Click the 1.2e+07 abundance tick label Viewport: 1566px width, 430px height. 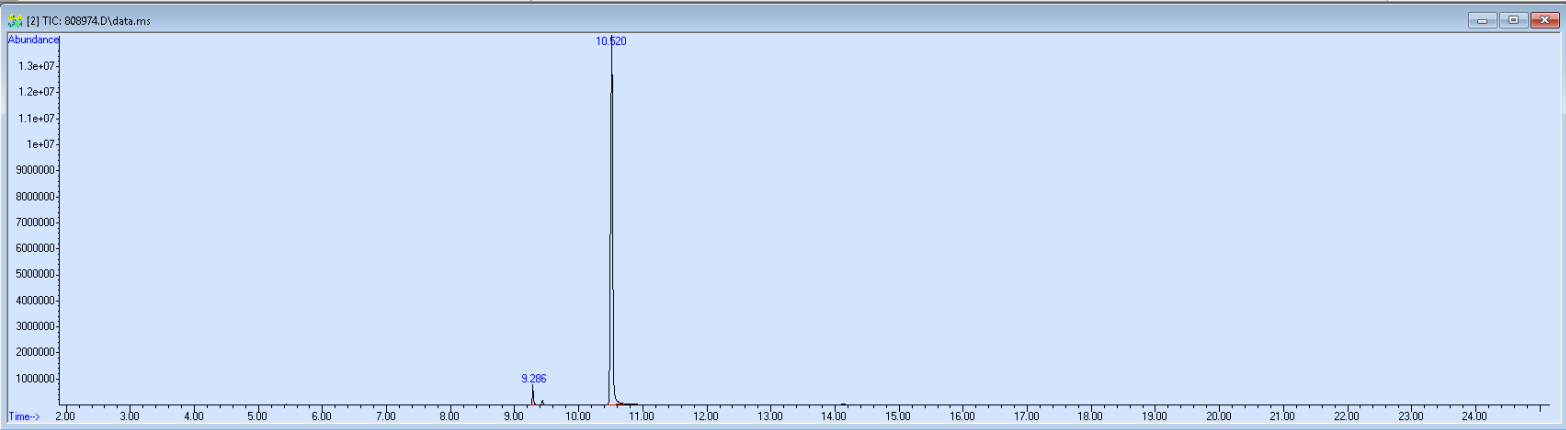pyautogui.click(x=38, y=92)
